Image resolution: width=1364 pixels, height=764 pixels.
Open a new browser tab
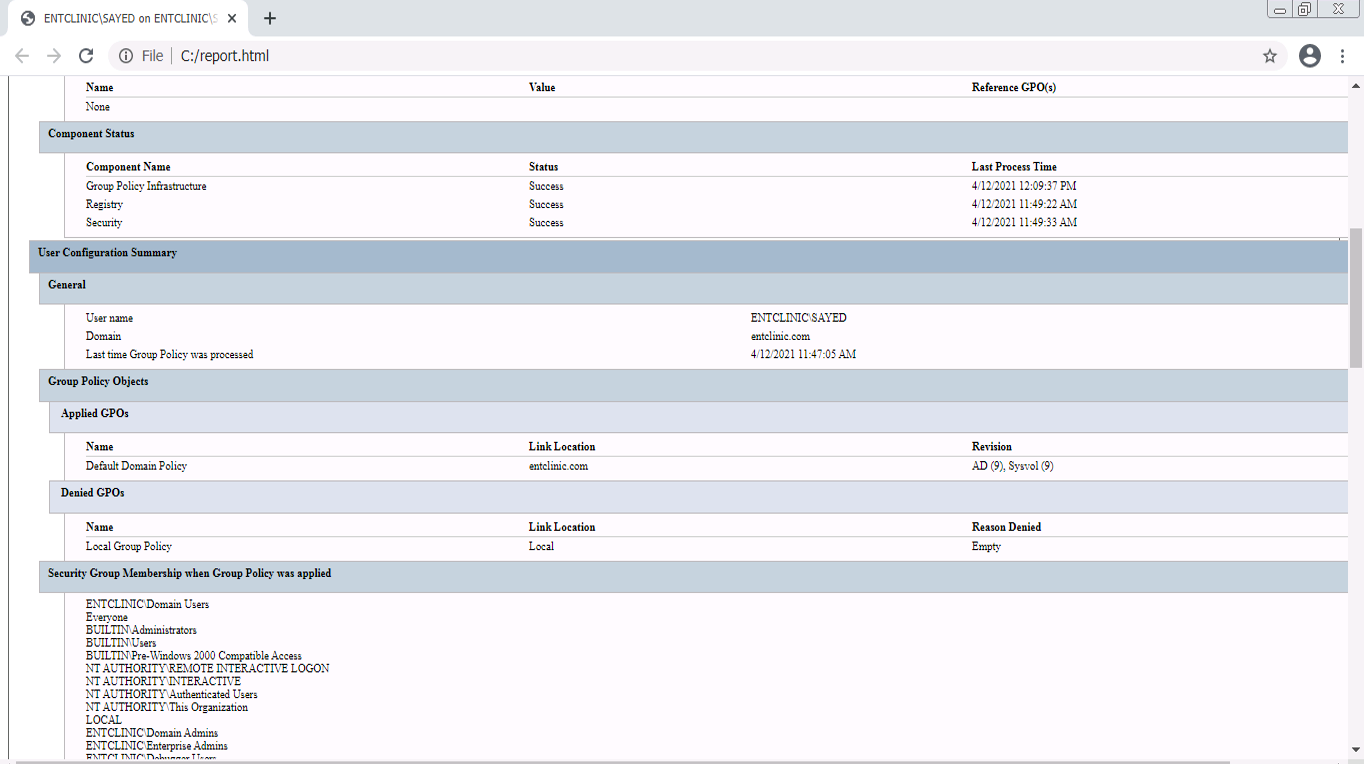[270, 18]
